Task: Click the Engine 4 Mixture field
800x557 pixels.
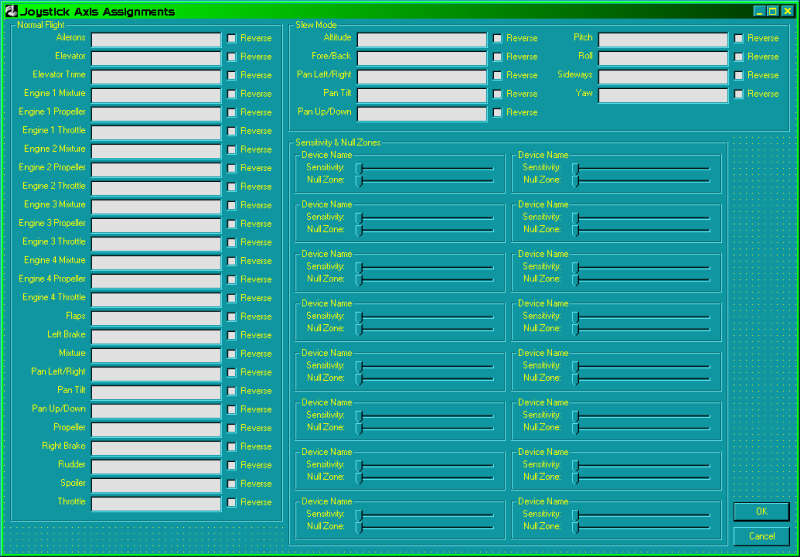Action: tap(156, 262)
